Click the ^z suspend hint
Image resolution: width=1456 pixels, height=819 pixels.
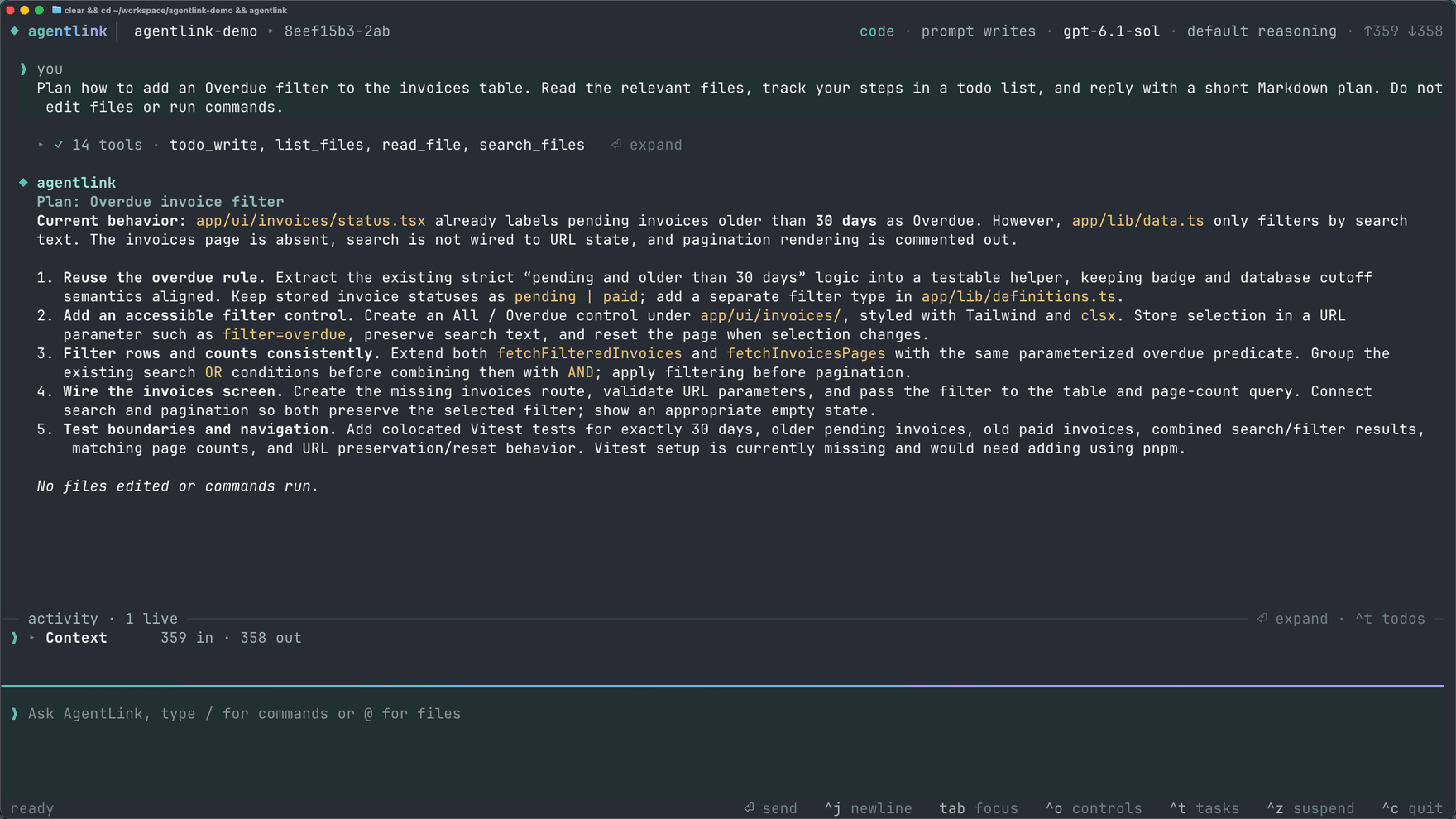click(x=1310, y=809)
